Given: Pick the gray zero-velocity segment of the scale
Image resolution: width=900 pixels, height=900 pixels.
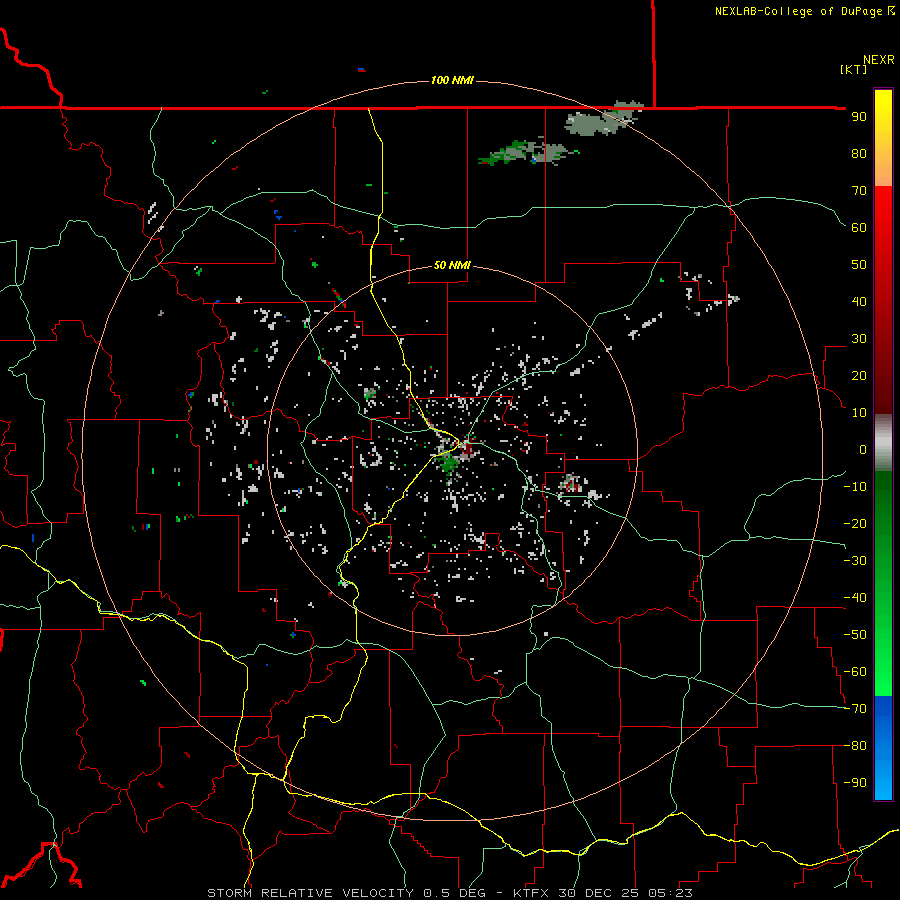Looking at the screenshot, I should pos(883,443).
